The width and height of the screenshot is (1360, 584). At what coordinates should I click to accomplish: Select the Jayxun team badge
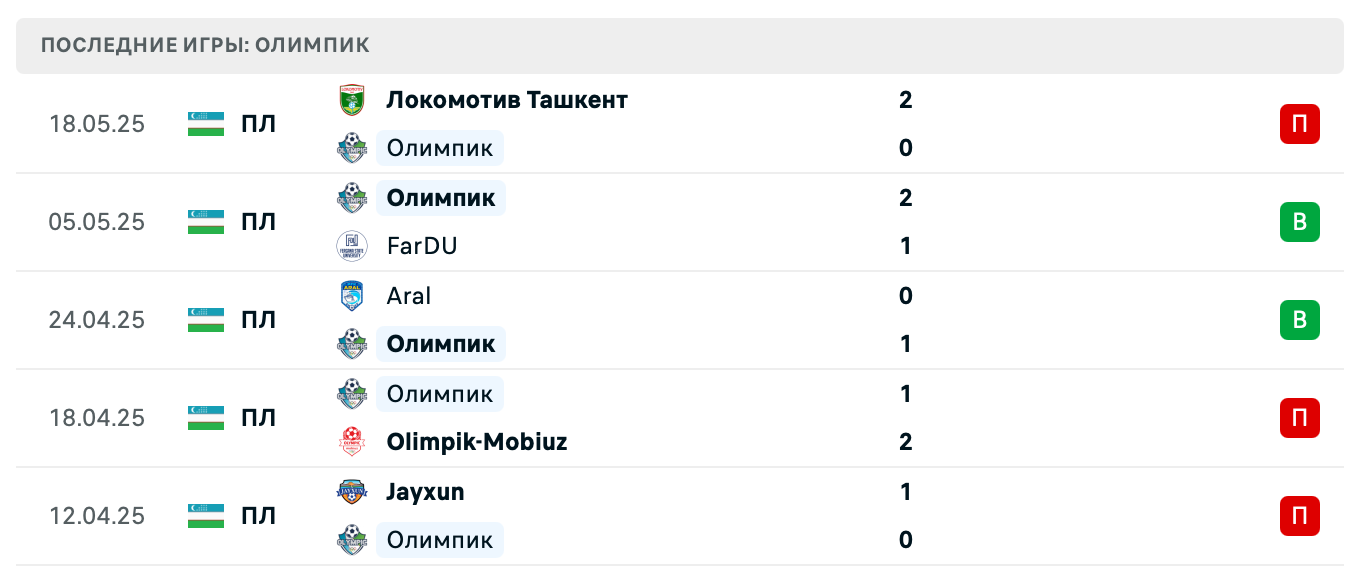[351, 492]
